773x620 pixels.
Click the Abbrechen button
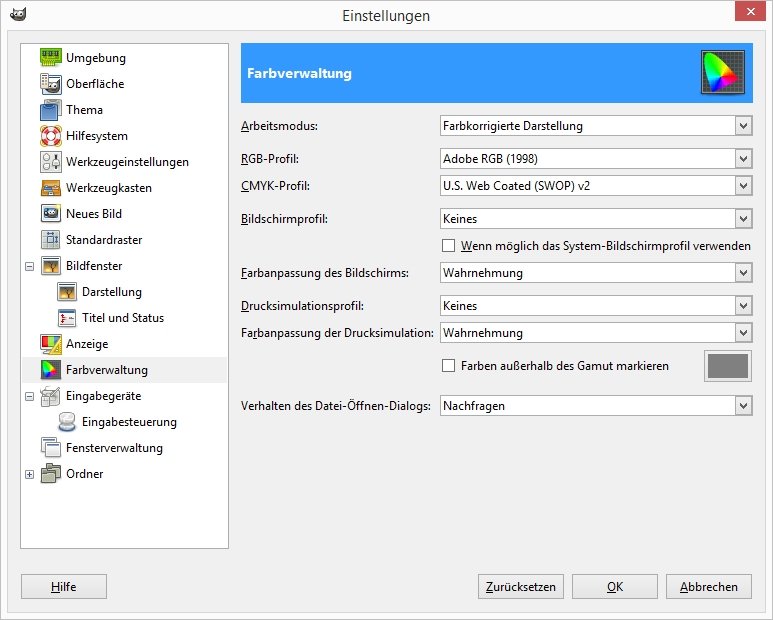point(708,587)
